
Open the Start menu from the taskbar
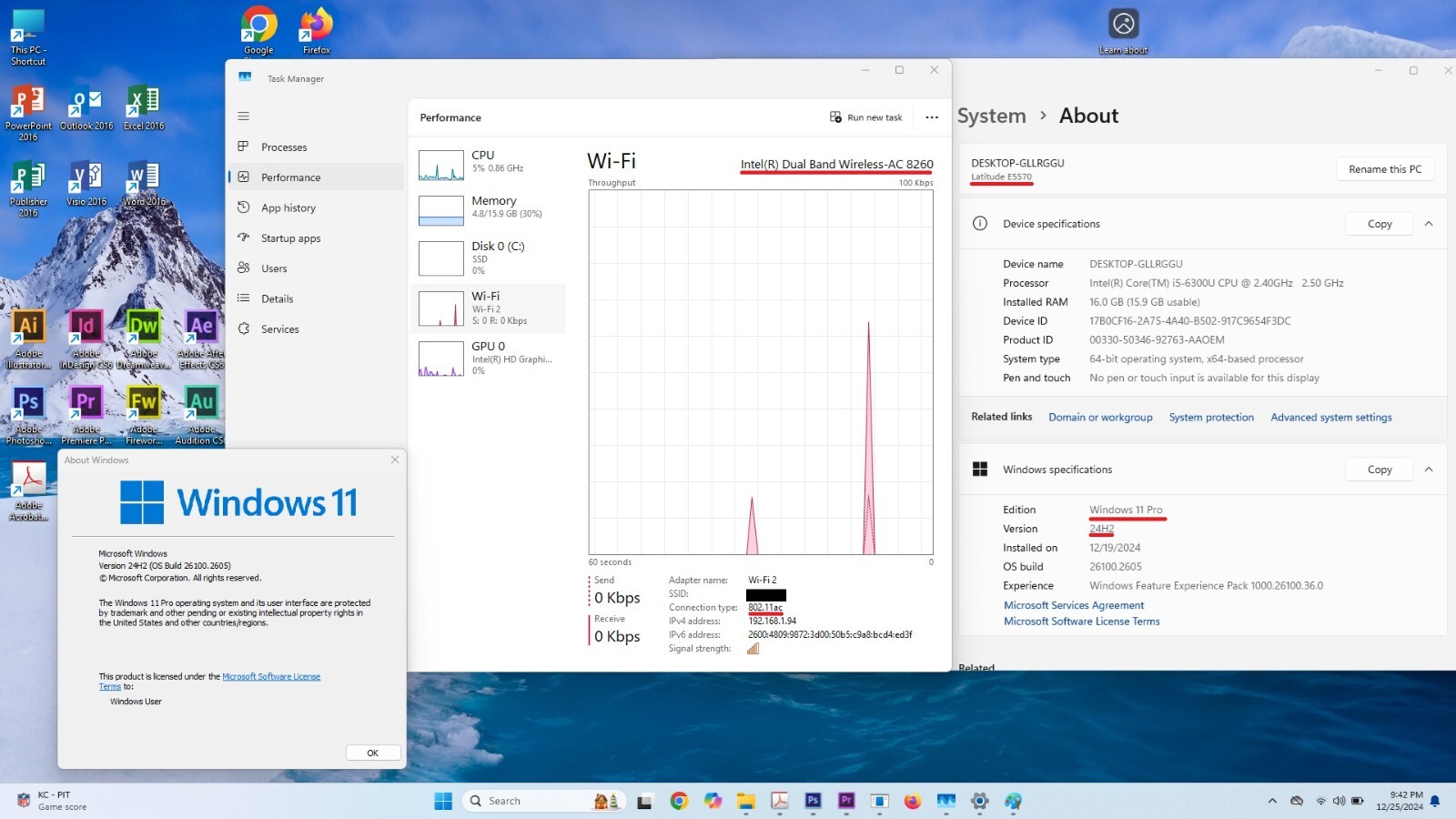click(443, 801)
